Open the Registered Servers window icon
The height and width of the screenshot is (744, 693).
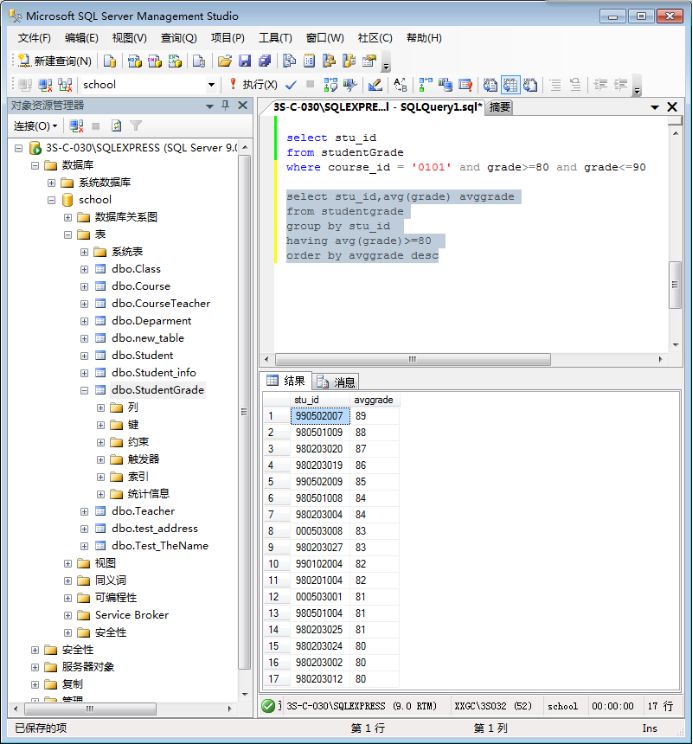(x=289, y=61)
